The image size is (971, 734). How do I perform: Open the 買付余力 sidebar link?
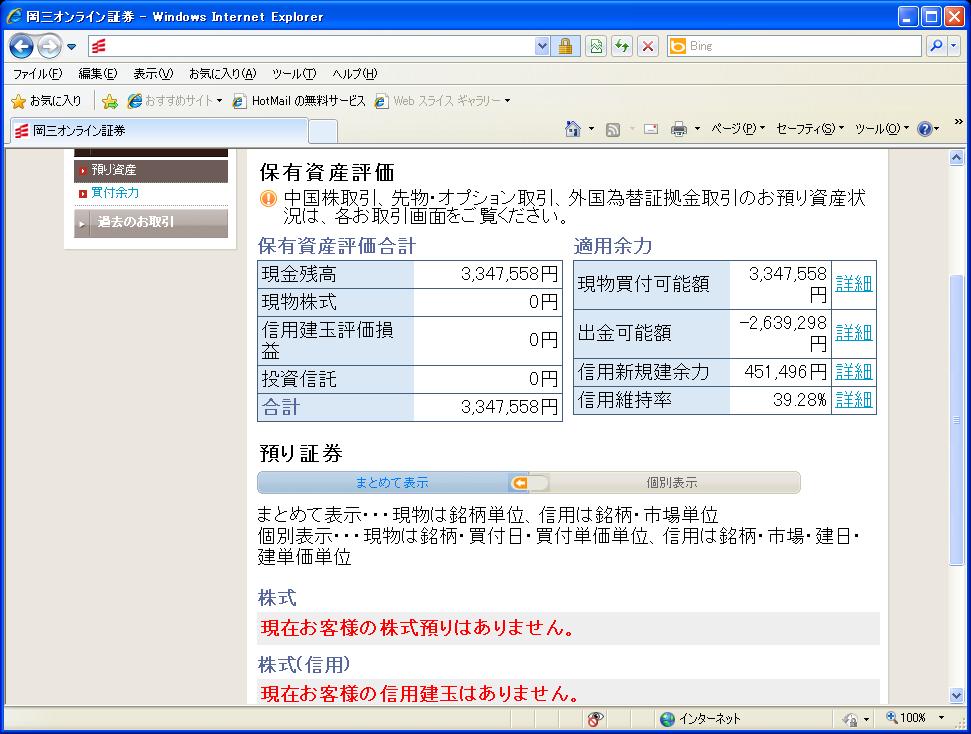(114, 193)
